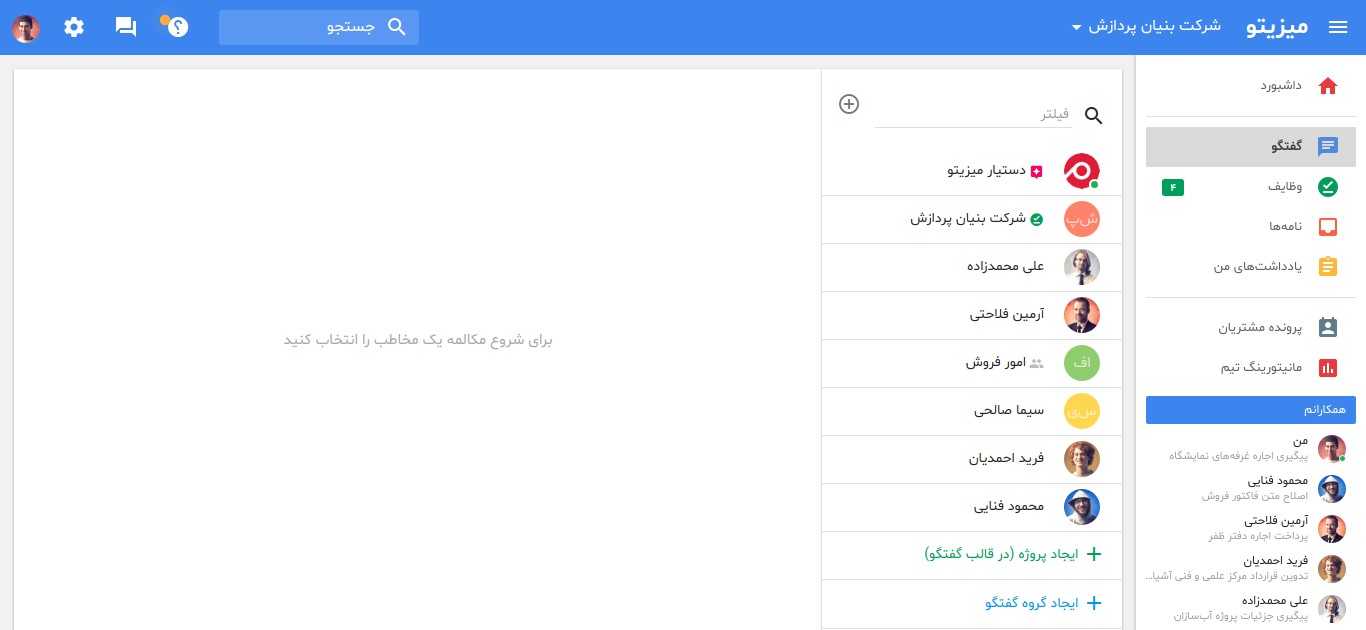The image size is (1366, 630).
Task: Click the green verified badge by شرکت بنیان پردازش
Action: click(1037, 219)
